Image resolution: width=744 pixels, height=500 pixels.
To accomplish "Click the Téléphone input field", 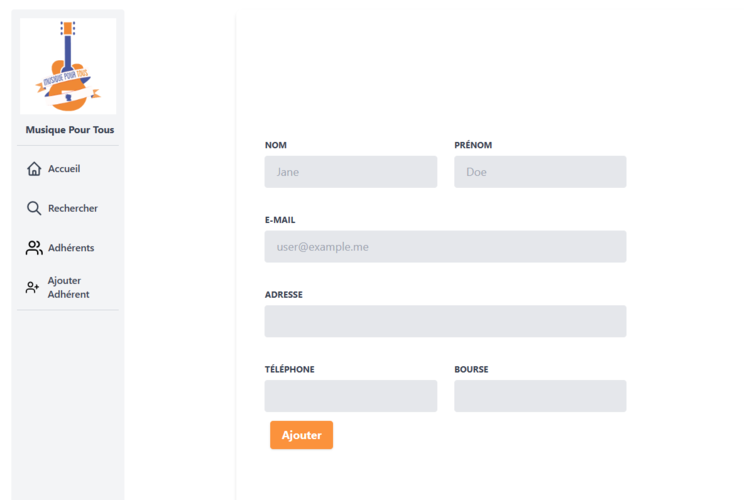I will (350, 396).
